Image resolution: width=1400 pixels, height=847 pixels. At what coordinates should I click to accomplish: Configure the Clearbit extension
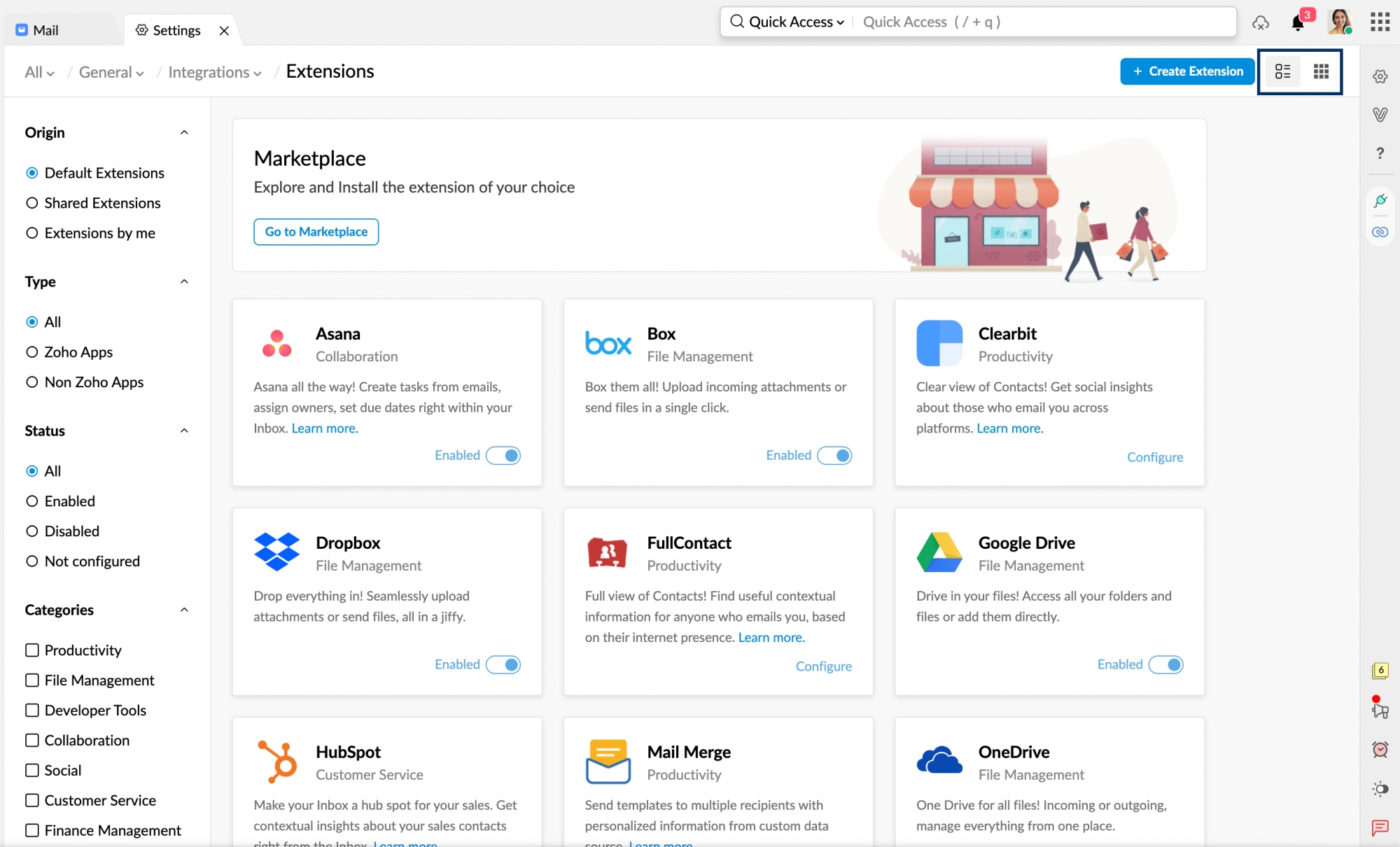point(1155,457)
